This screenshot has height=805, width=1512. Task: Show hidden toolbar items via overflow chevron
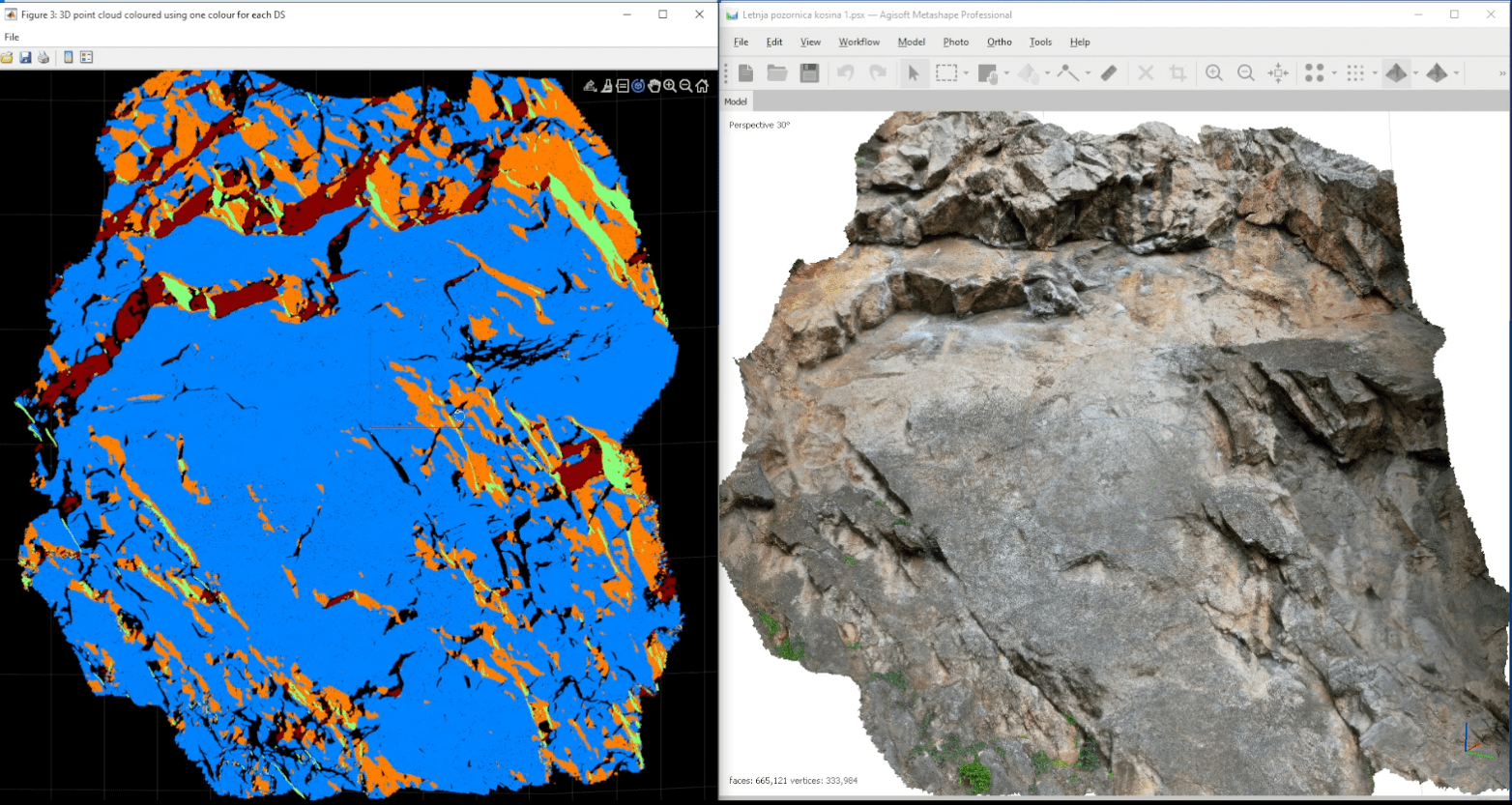(1502, 73)
